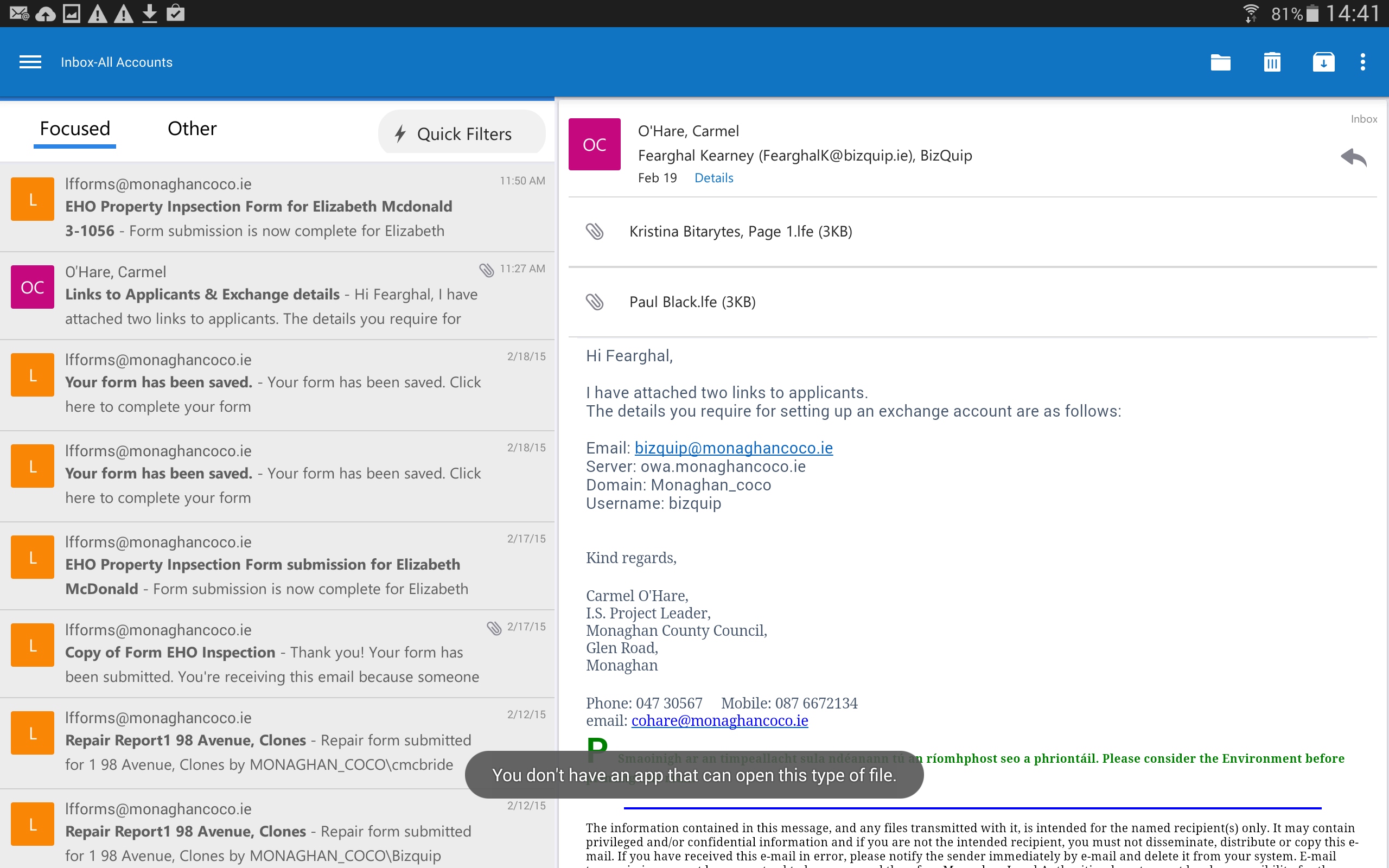Archive the message with archive icon
This screenshot has width=1389, height=868.
[1323, 62]
